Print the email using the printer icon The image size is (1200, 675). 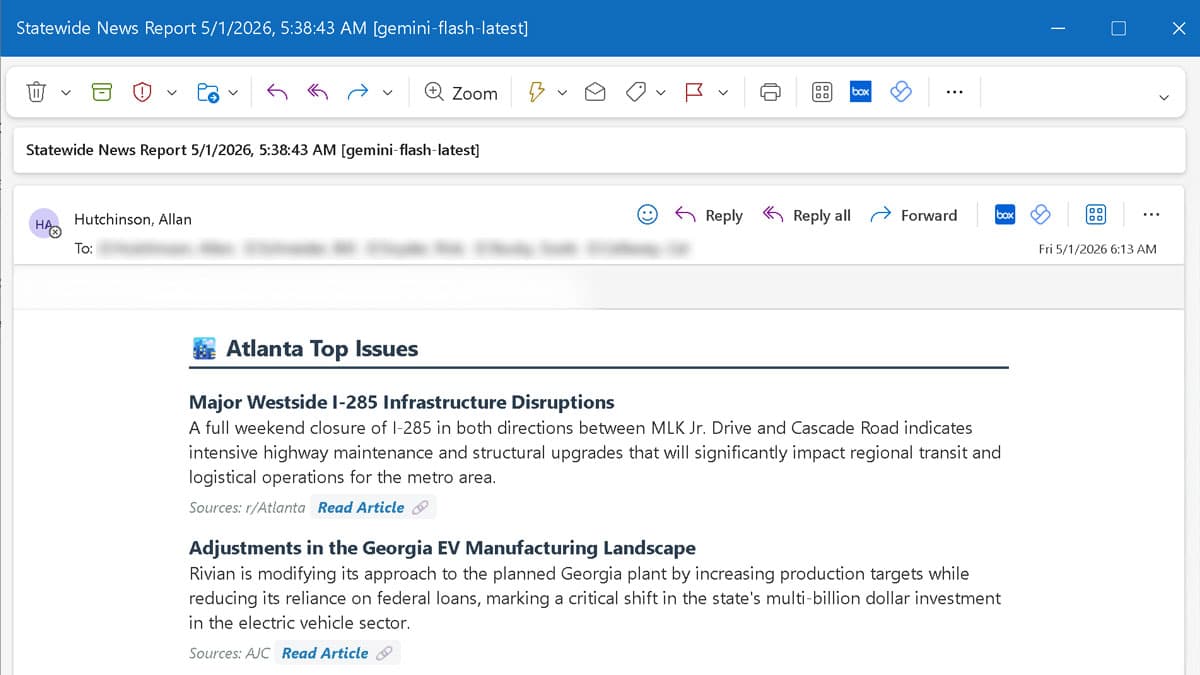(770, 92)
